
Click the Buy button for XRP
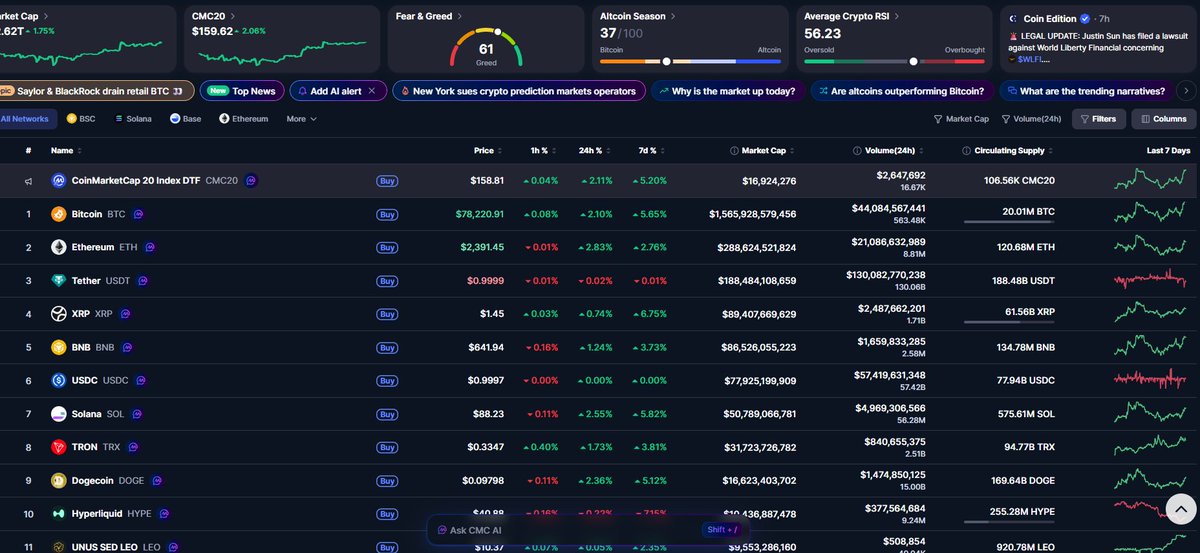[387, 314]
